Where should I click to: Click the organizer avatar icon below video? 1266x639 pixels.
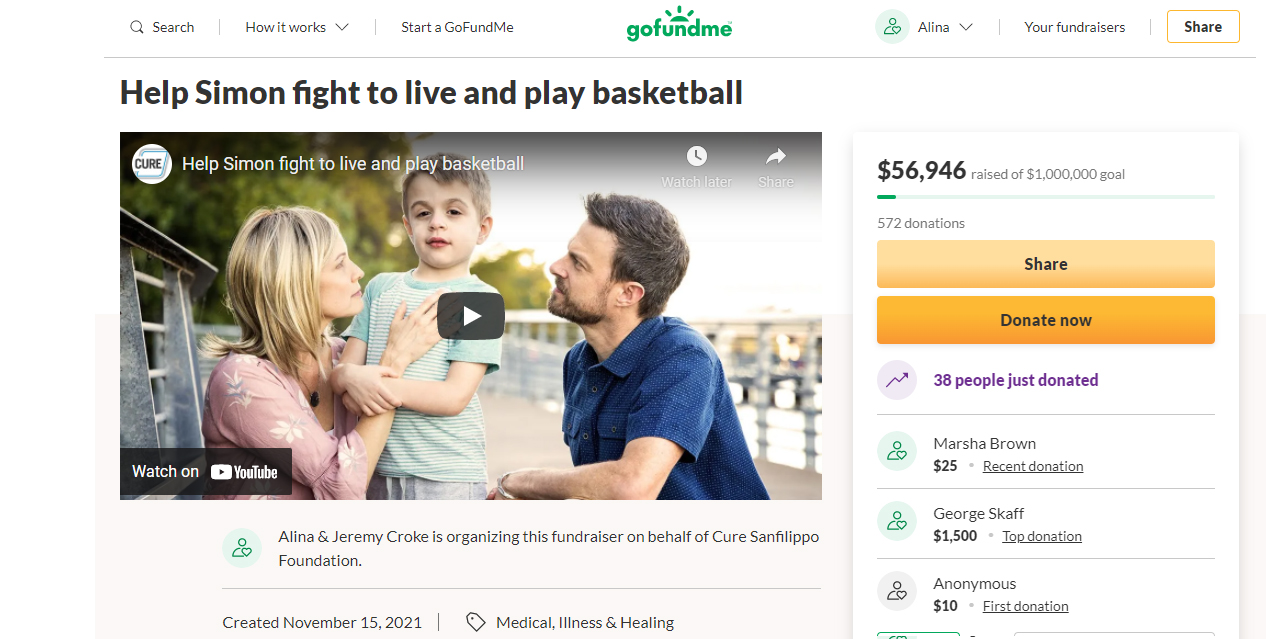[x=242, y=548]
